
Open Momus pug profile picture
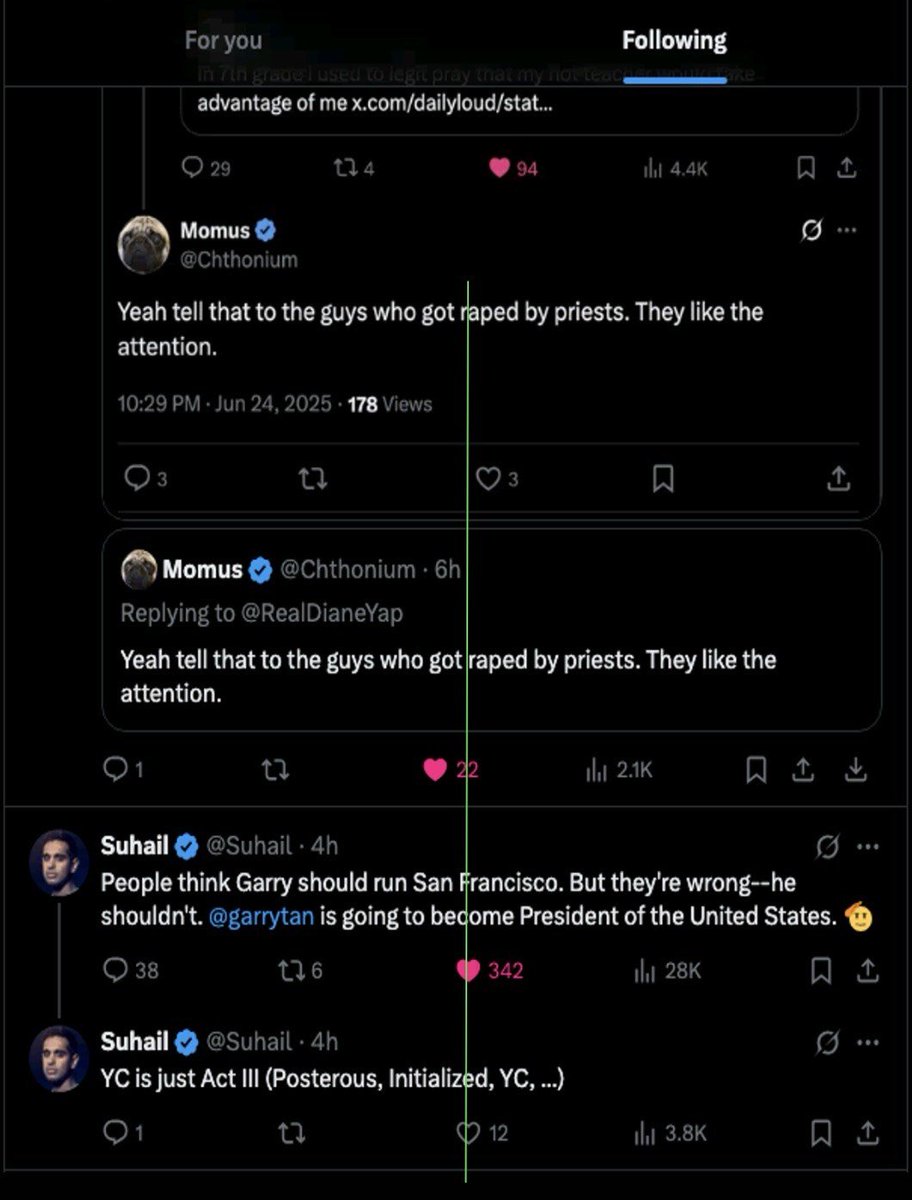[x=143, y=244]
